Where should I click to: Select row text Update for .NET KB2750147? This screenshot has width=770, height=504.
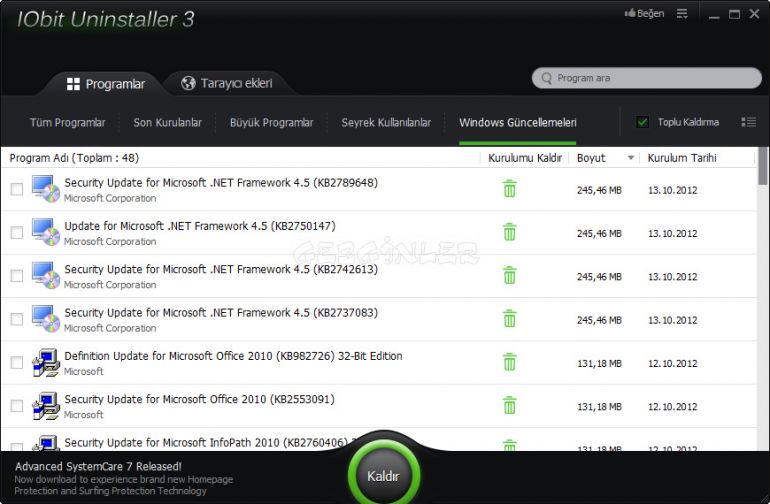click(x=200, y=226)
